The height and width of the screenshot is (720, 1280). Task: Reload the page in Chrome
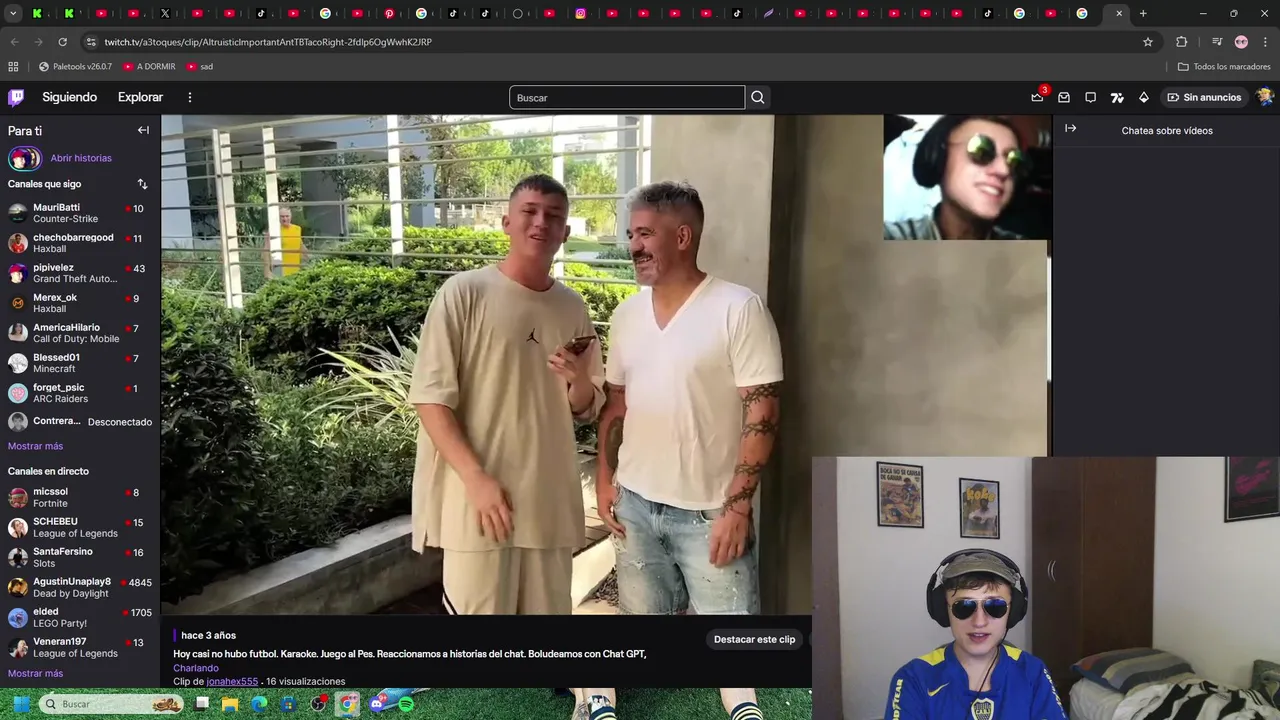click(62, 42)
